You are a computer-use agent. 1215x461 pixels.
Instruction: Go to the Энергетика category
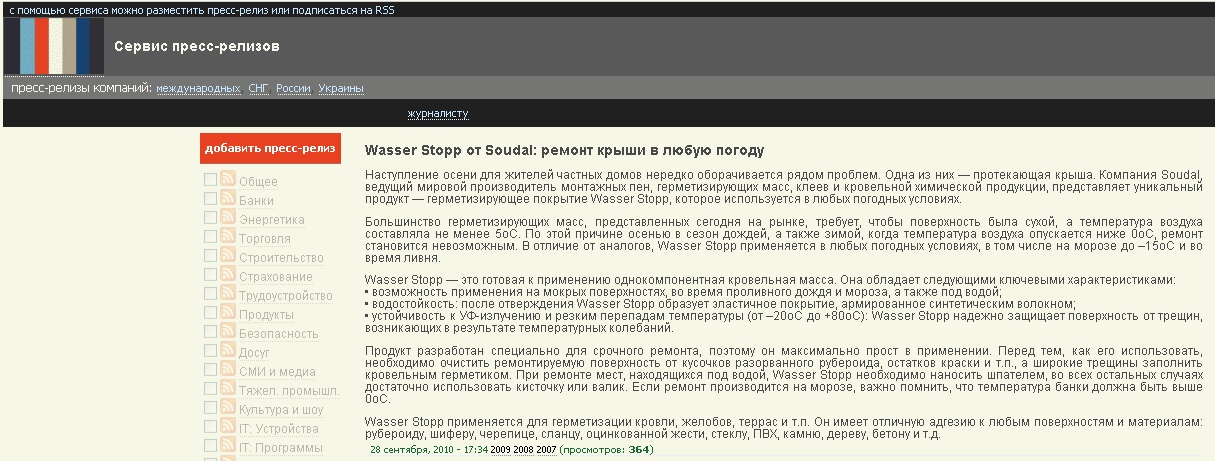coord(272,220)
